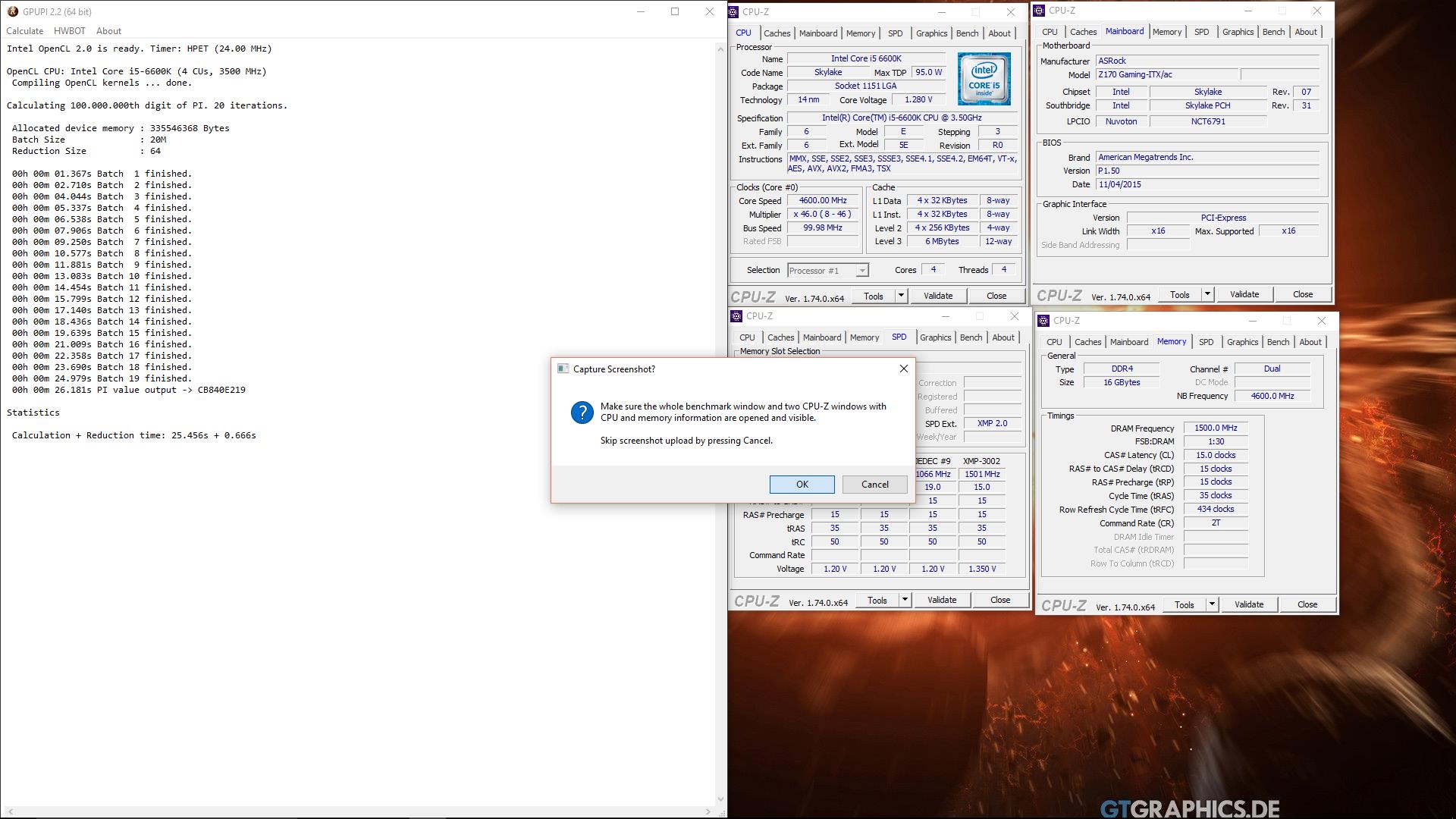Open Bench tab in SPD window

click(971, 337)
